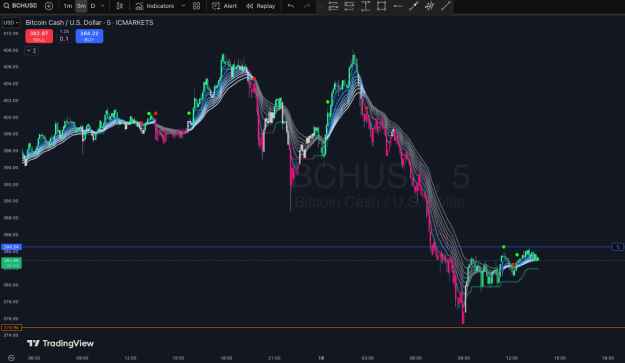Edit the 0.1 order quantity field

[64, 39]
